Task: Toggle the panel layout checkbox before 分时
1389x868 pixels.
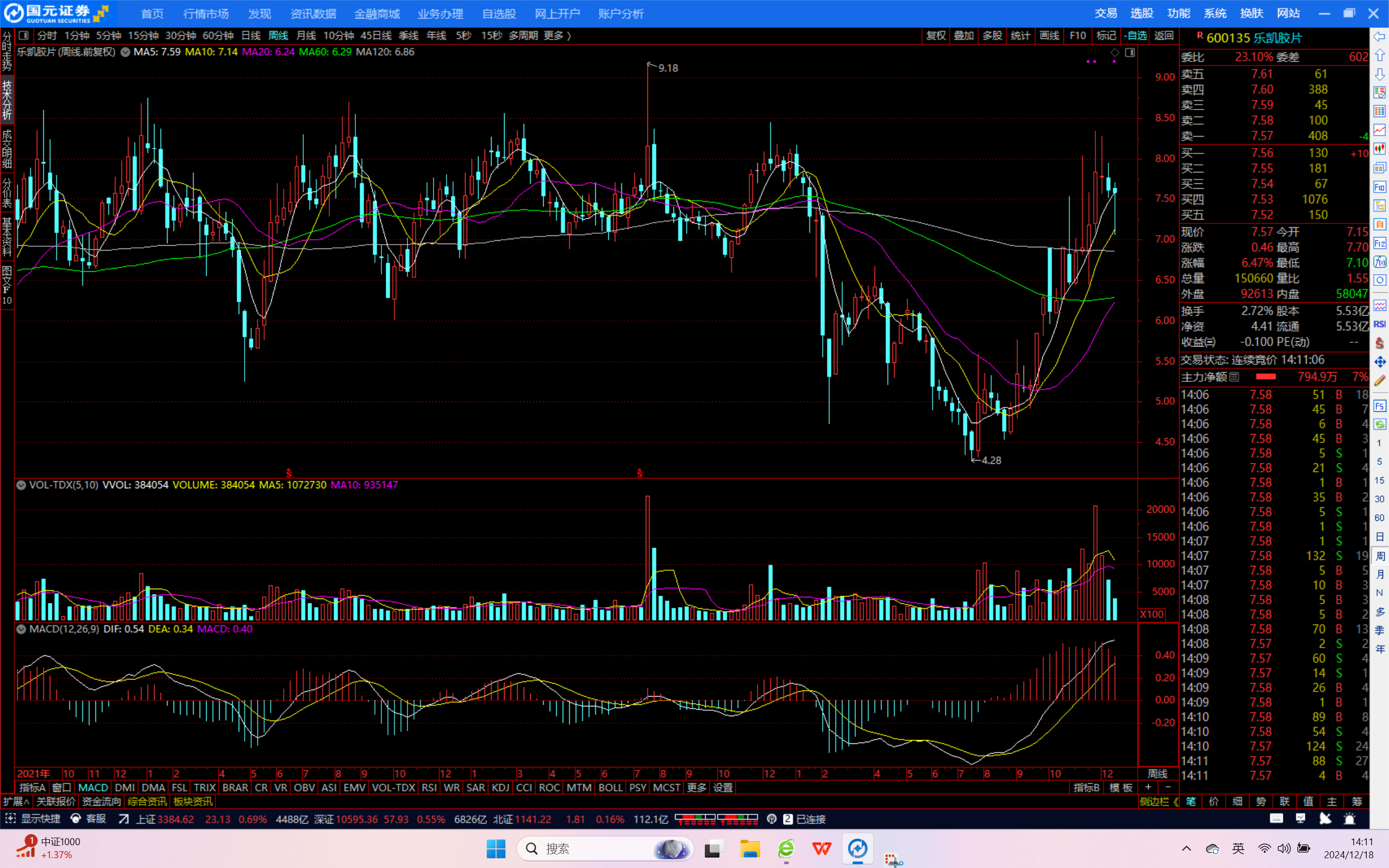Action: point(23,36)
